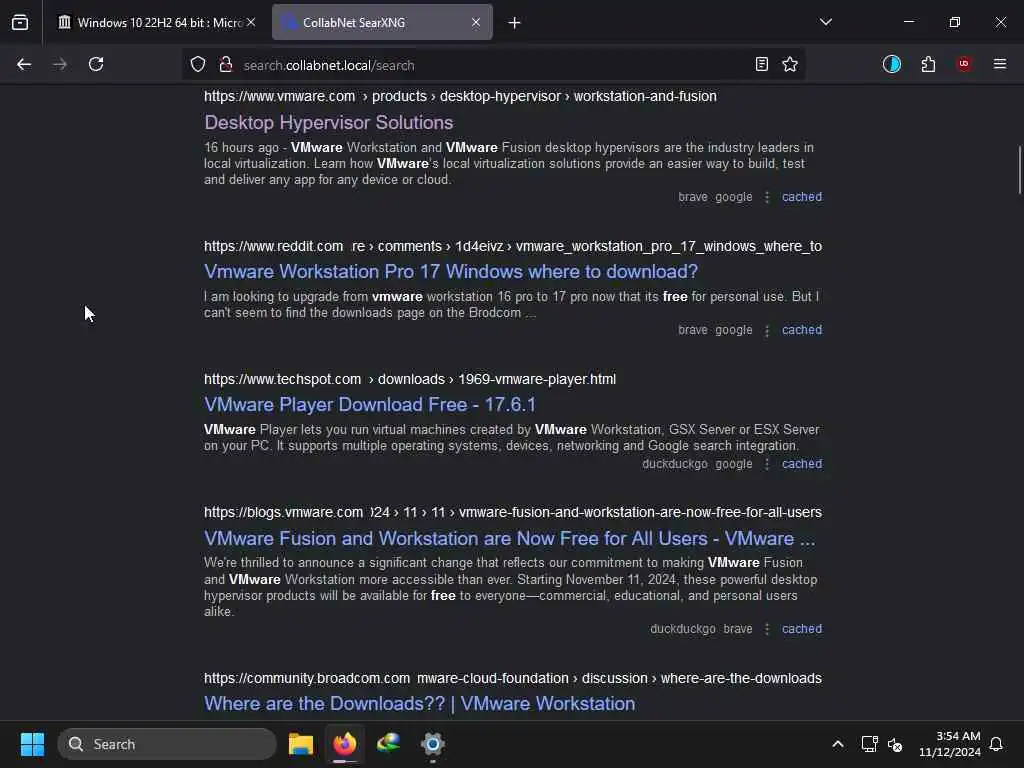
Task: Click the techspot.com downloads URL breadcrumb
Action: click(409, 379)
